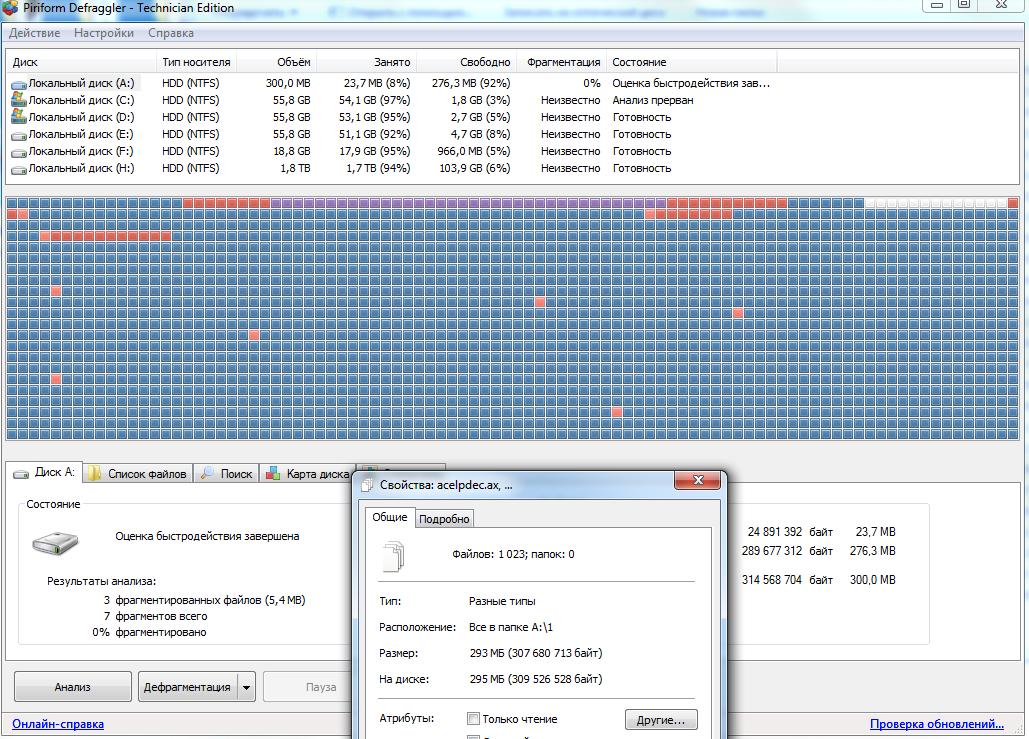Sort by Объём column header
Image resolution: width=1029 pixels, height=739 pixels.
click(x=276, y=62)
